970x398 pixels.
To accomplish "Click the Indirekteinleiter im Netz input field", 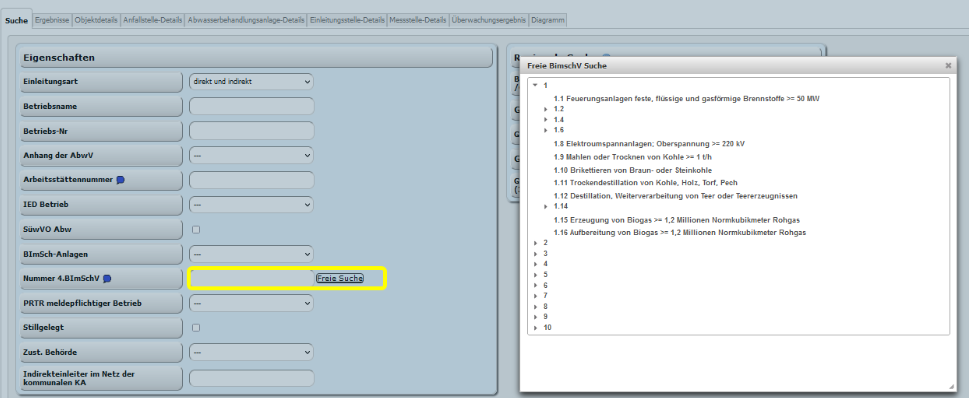I will 251,378.
